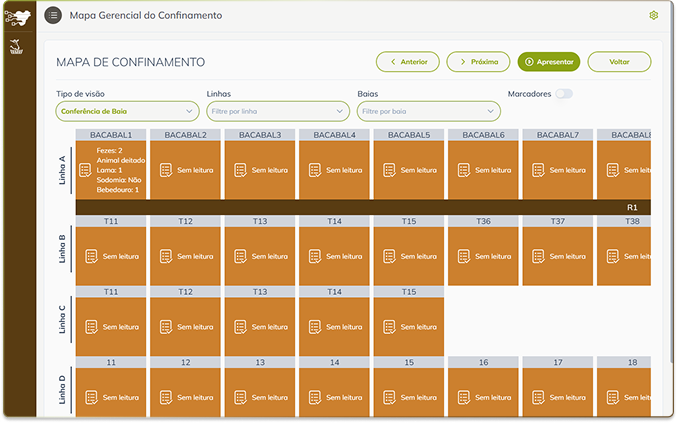
Task: Click the Voltar button
Action: tap(619, 62)
